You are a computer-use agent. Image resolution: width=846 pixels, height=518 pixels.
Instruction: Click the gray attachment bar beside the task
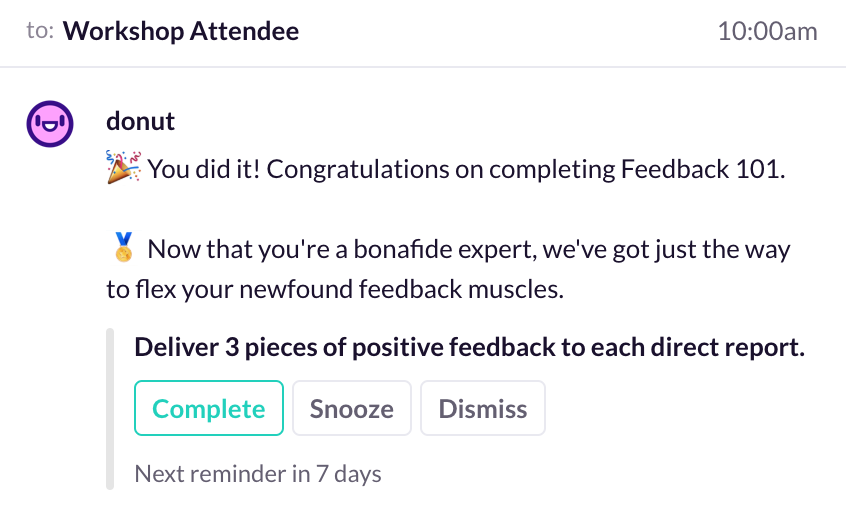click(110, 408)
